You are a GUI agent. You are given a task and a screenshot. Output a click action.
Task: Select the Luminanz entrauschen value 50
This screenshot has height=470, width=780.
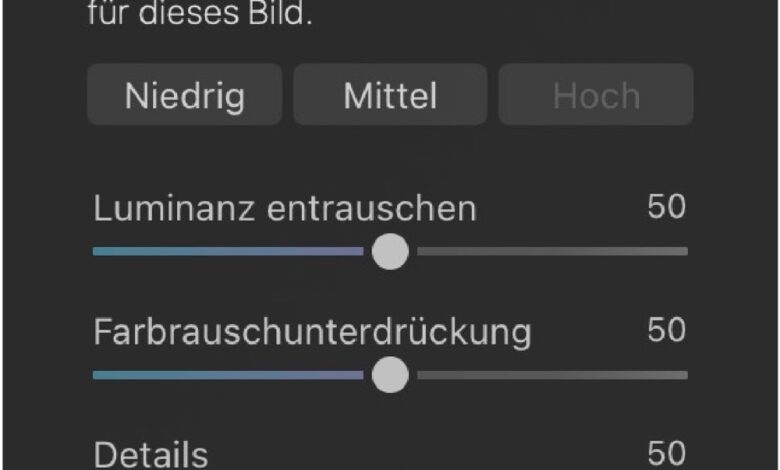pyautogui.click(x=667, y=206)
